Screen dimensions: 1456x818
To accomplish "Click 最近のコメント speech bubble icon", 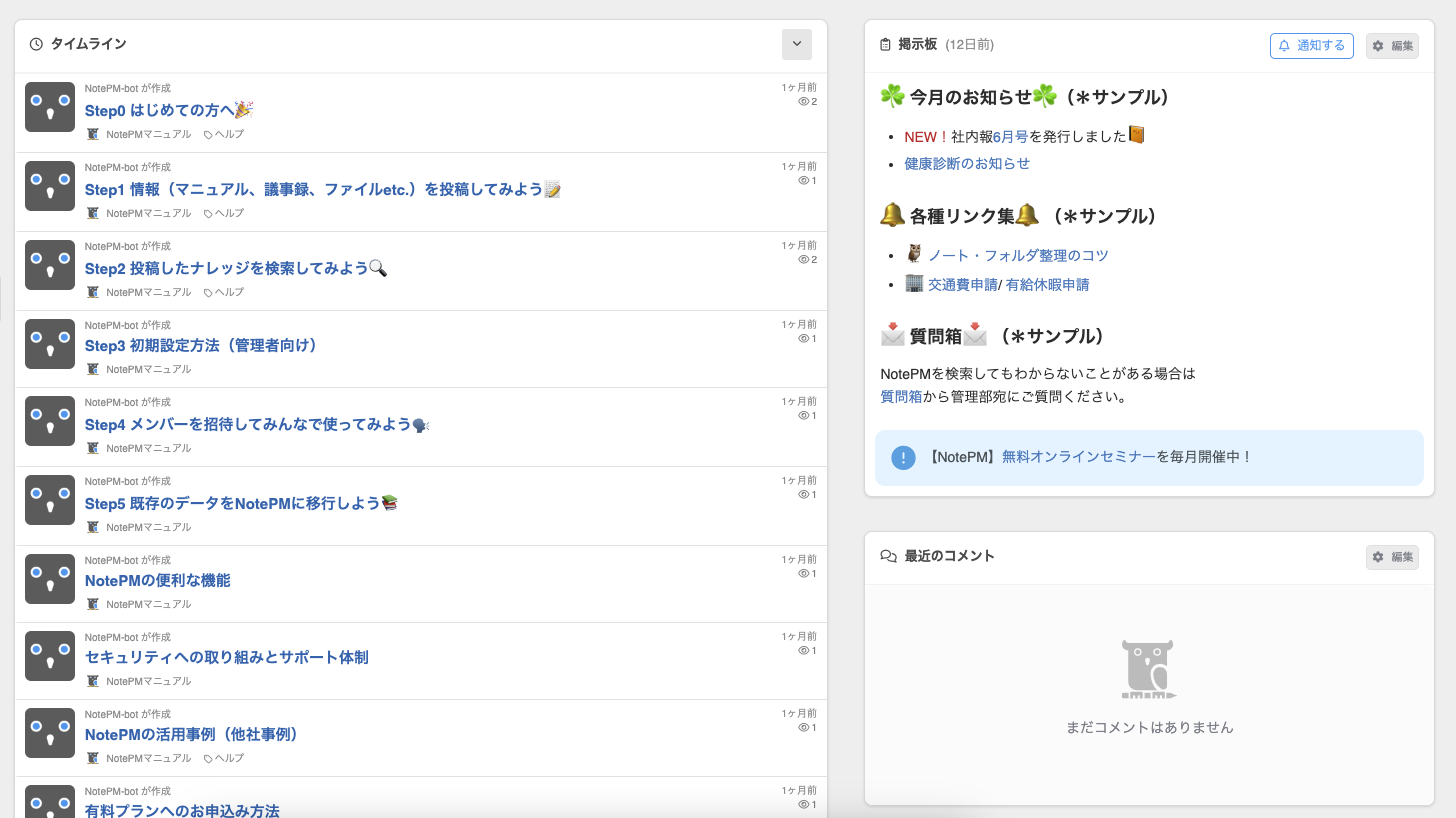I will 888,556.
